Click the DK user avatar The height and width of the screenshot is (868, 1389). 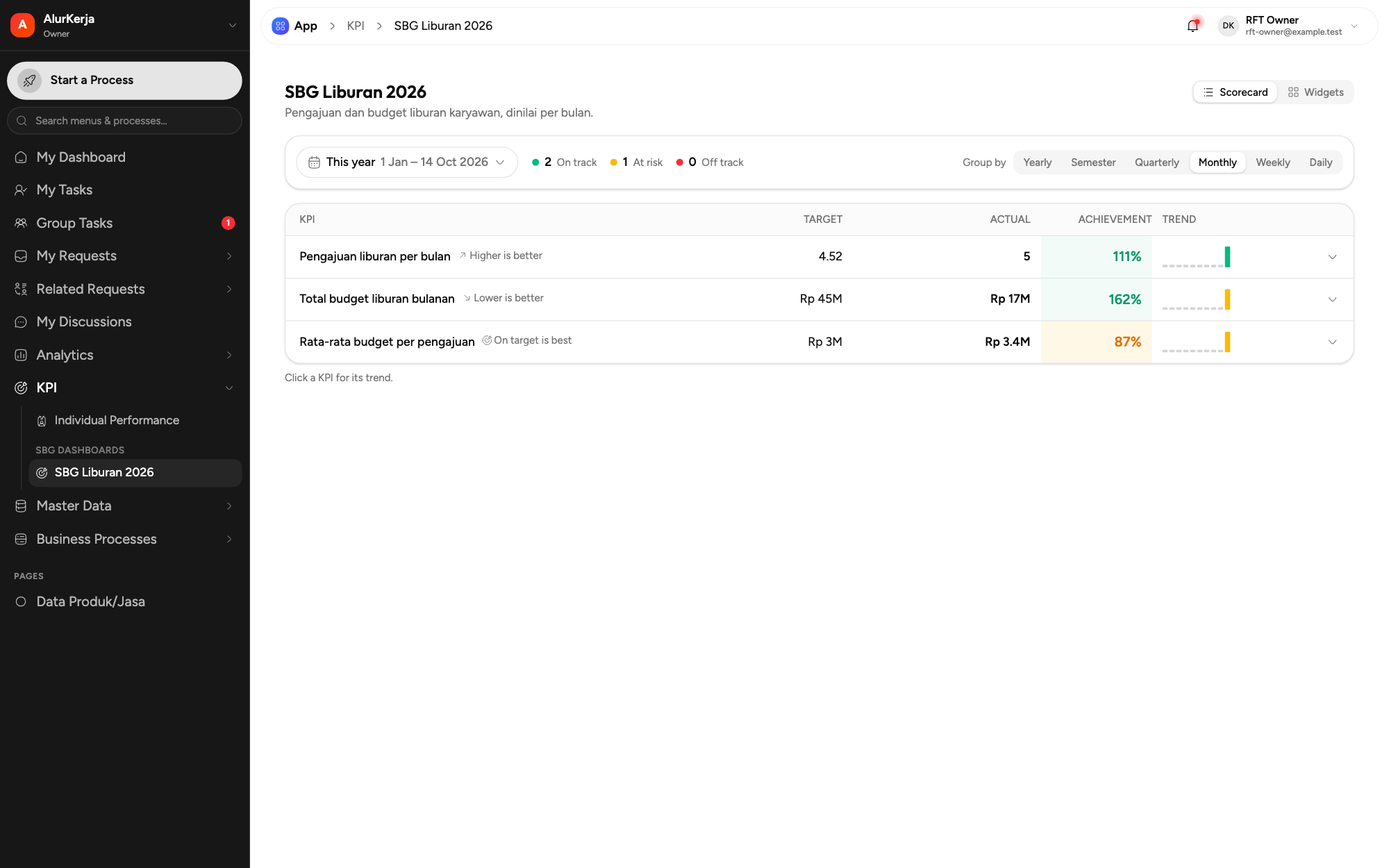(1228, 26)
